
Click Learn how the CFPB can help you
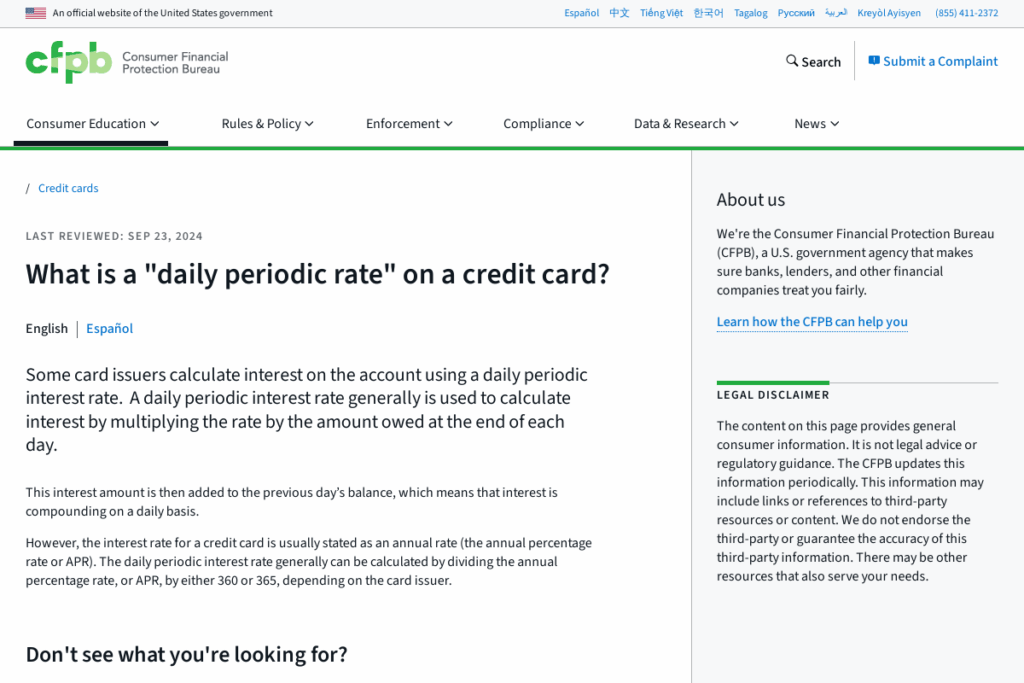812,322
